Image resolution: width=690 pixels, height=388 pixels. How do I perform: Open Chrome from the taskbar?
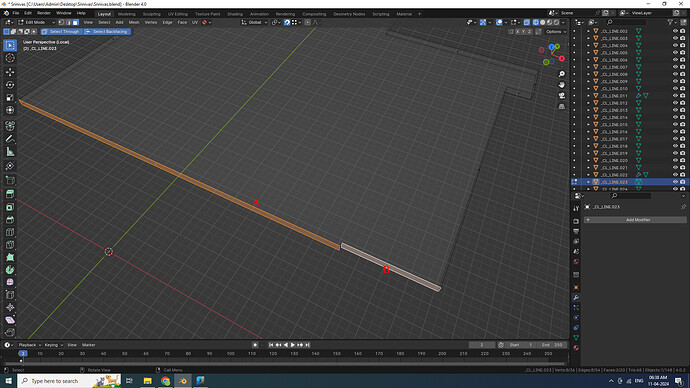(x=165, y=381)
